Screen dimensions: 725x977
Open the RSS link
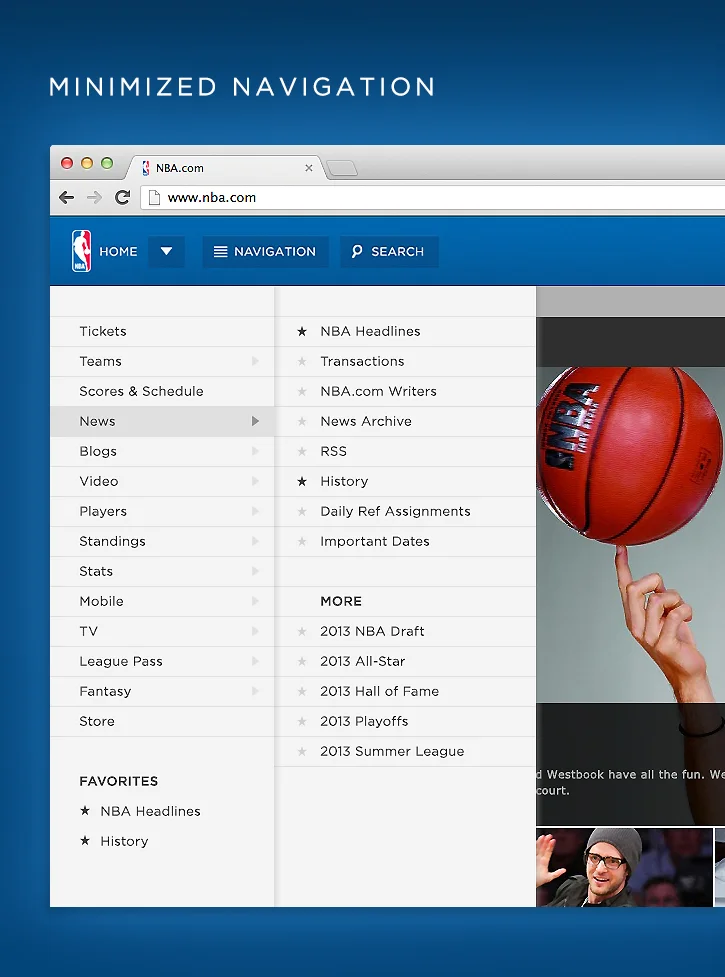(x=333, y=451)
